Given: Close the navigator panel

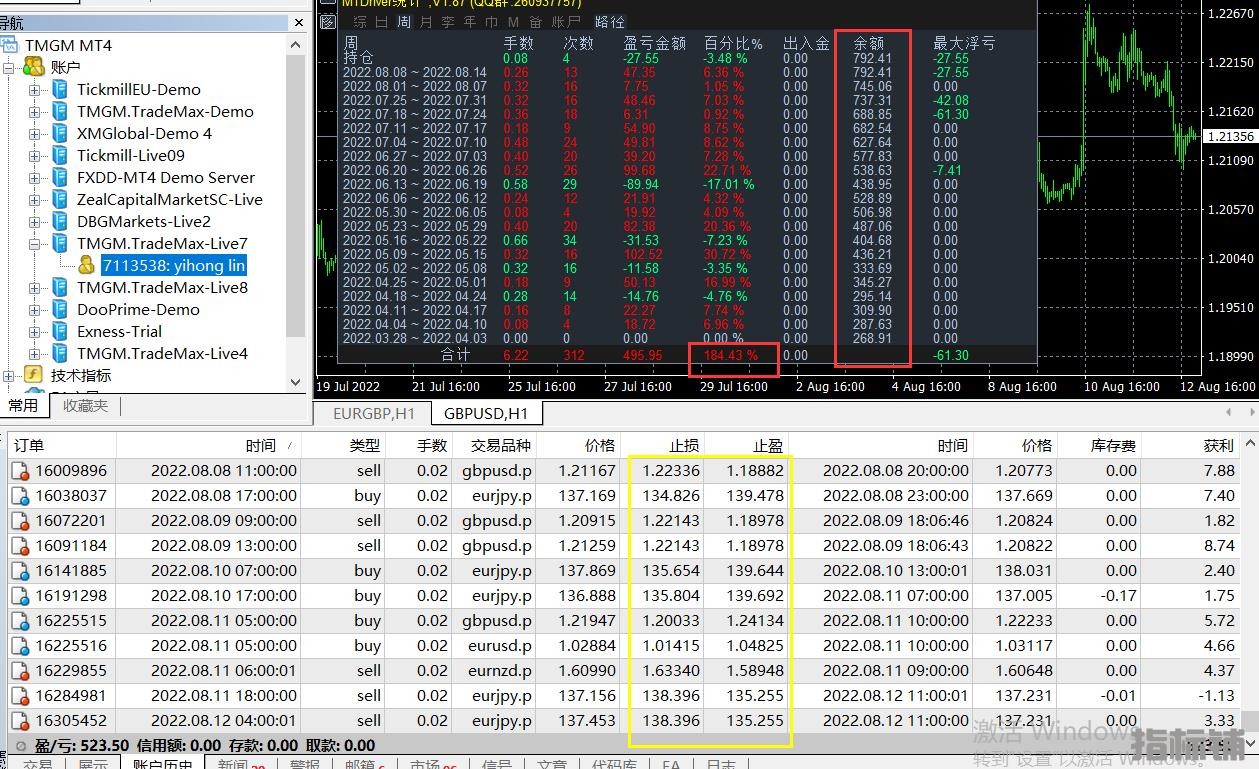Looking at the screenshot, I should (299, 22).
